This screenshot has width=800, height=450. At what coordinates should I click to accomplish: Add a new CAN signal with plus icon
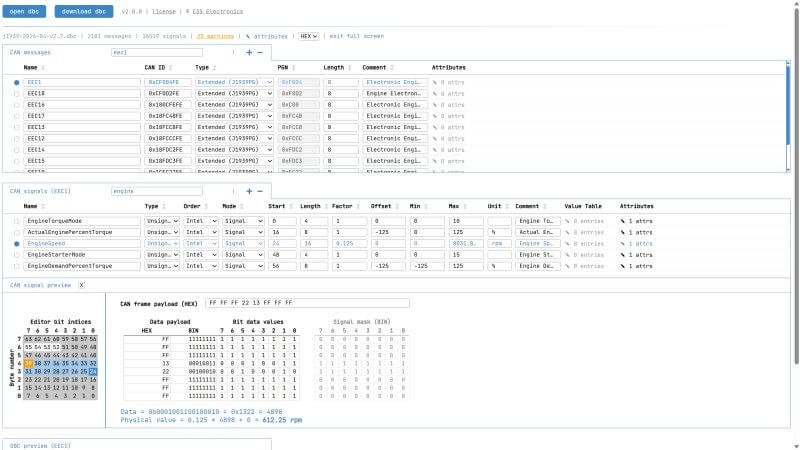pyautogui.click(x=249, y=191)
